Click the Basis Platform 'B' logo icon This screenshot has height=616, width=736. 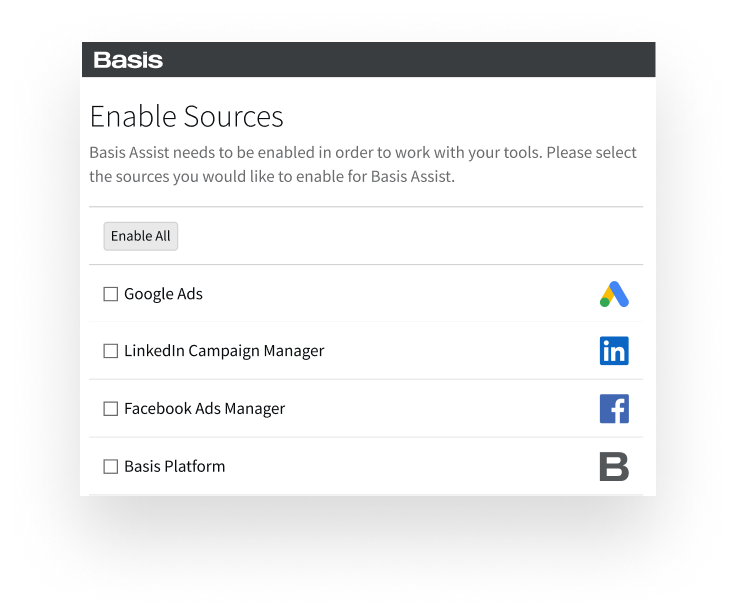pyautogui.click(x=614, y=466)
